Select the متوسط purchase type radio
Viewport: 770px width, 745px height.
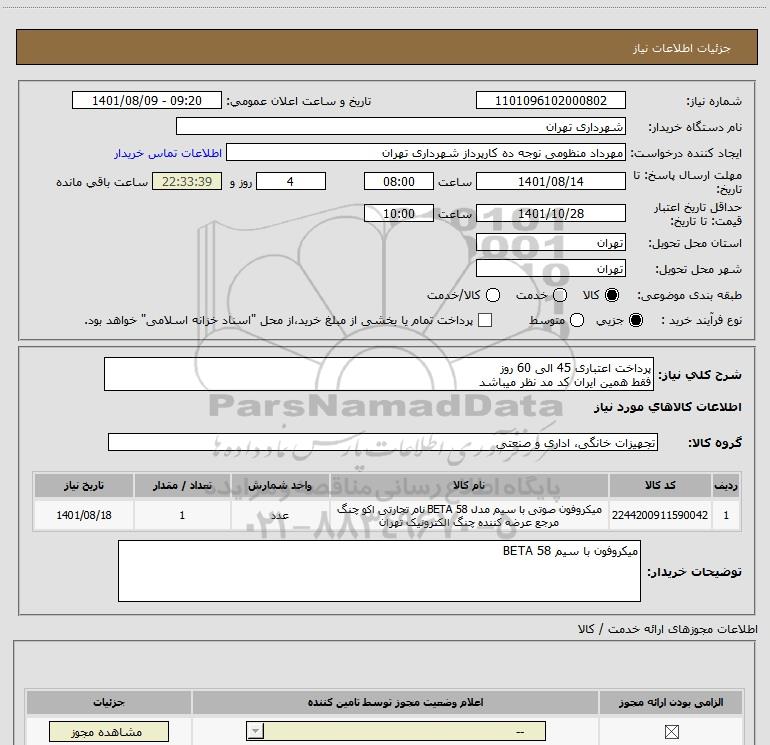pos(577,320)
